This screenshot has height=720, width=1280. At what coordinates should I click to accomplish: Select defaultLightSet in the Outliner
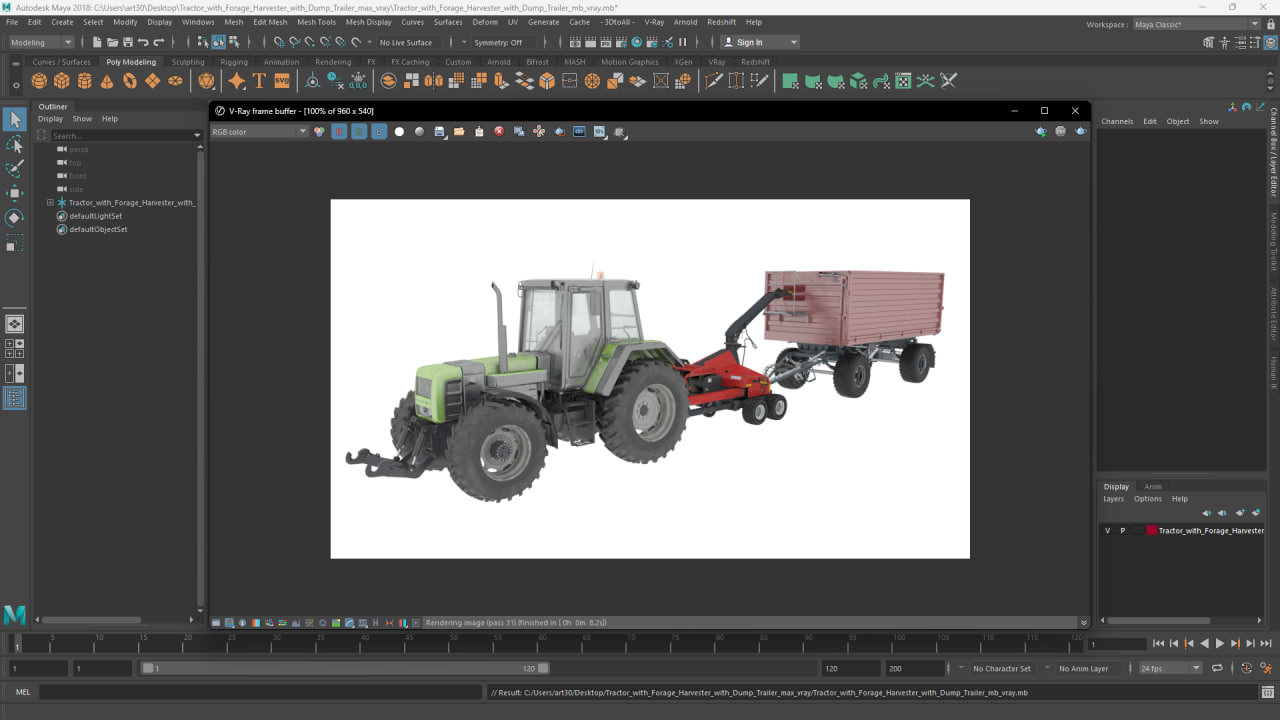coord(96,216)
